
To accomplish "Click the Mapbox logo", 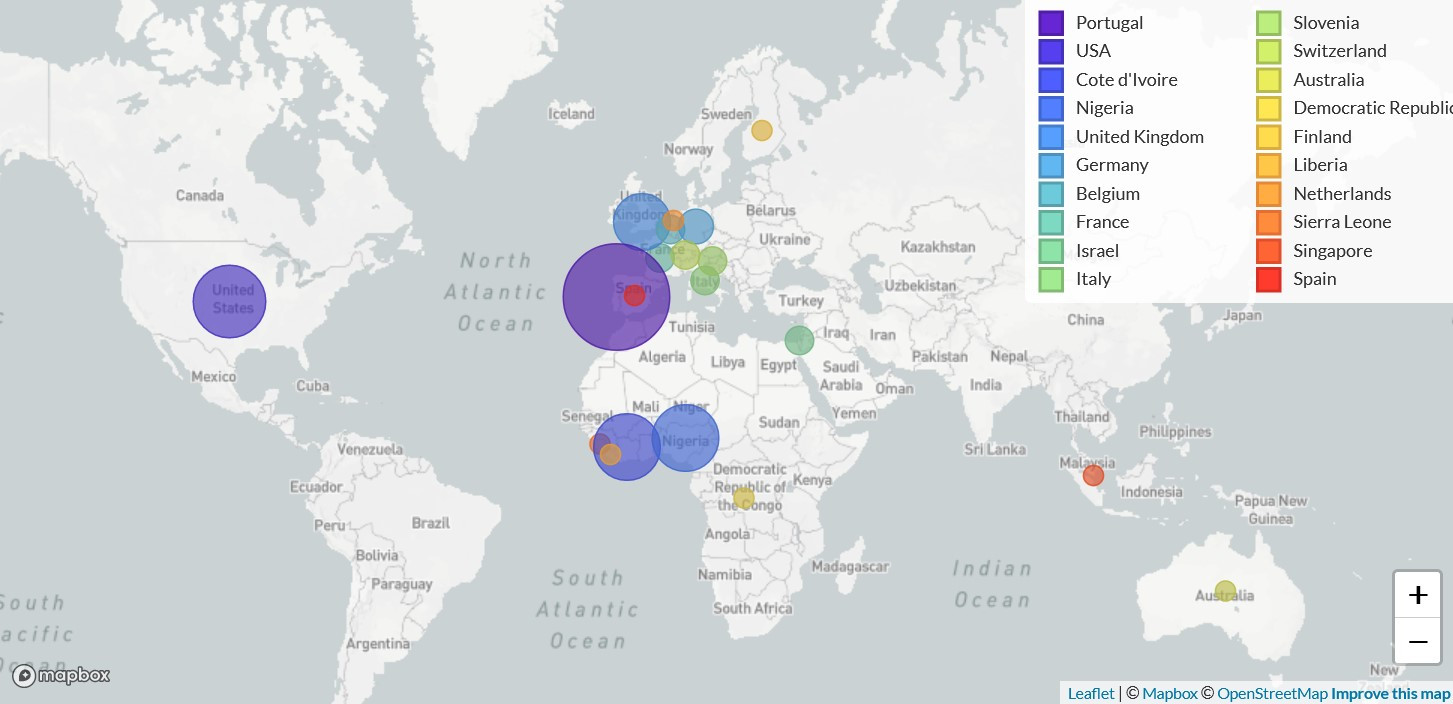I will pyautogui.click(x=62, y=676).
